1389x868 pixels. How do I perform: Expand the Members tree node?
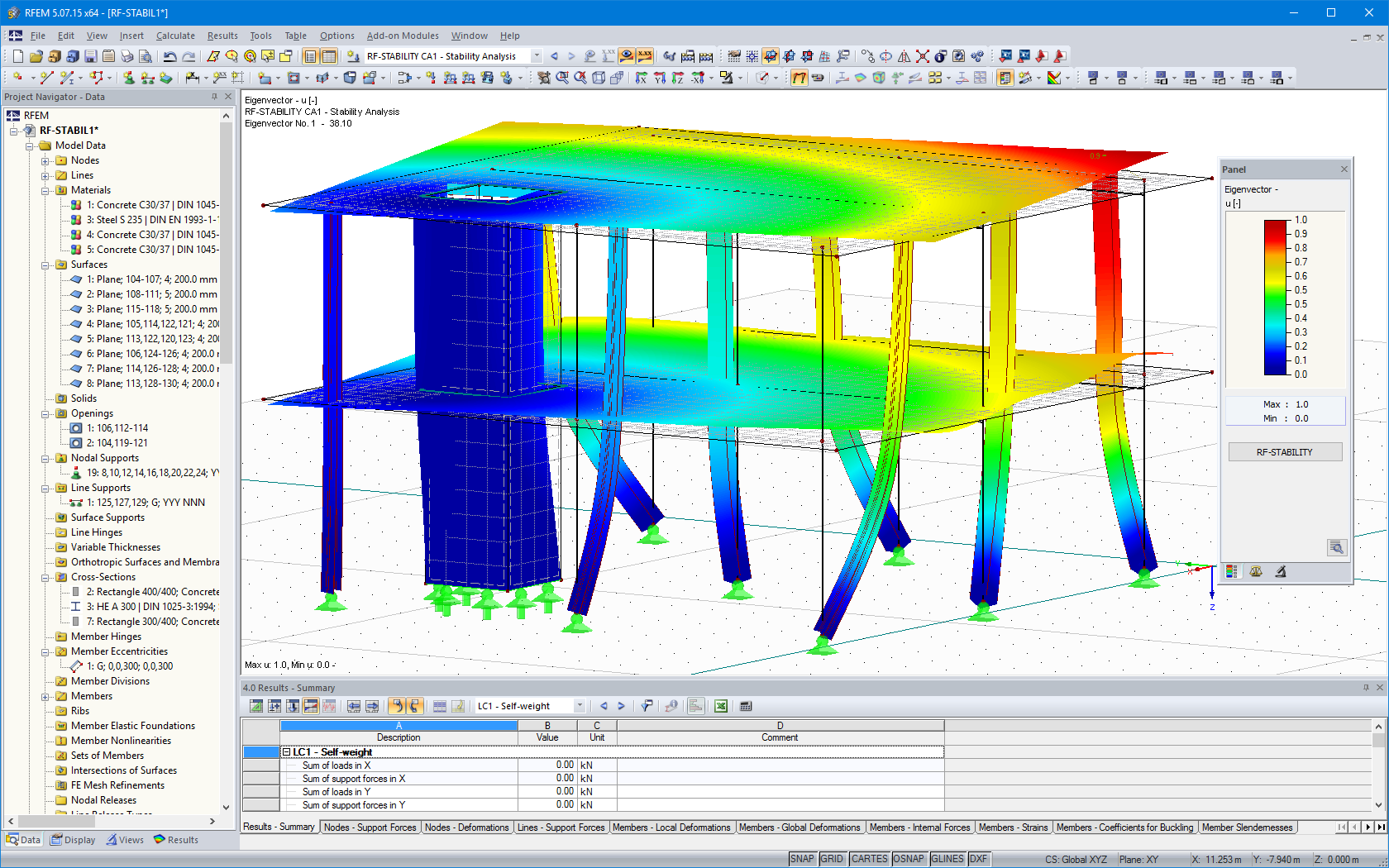(x=45, y=696)
